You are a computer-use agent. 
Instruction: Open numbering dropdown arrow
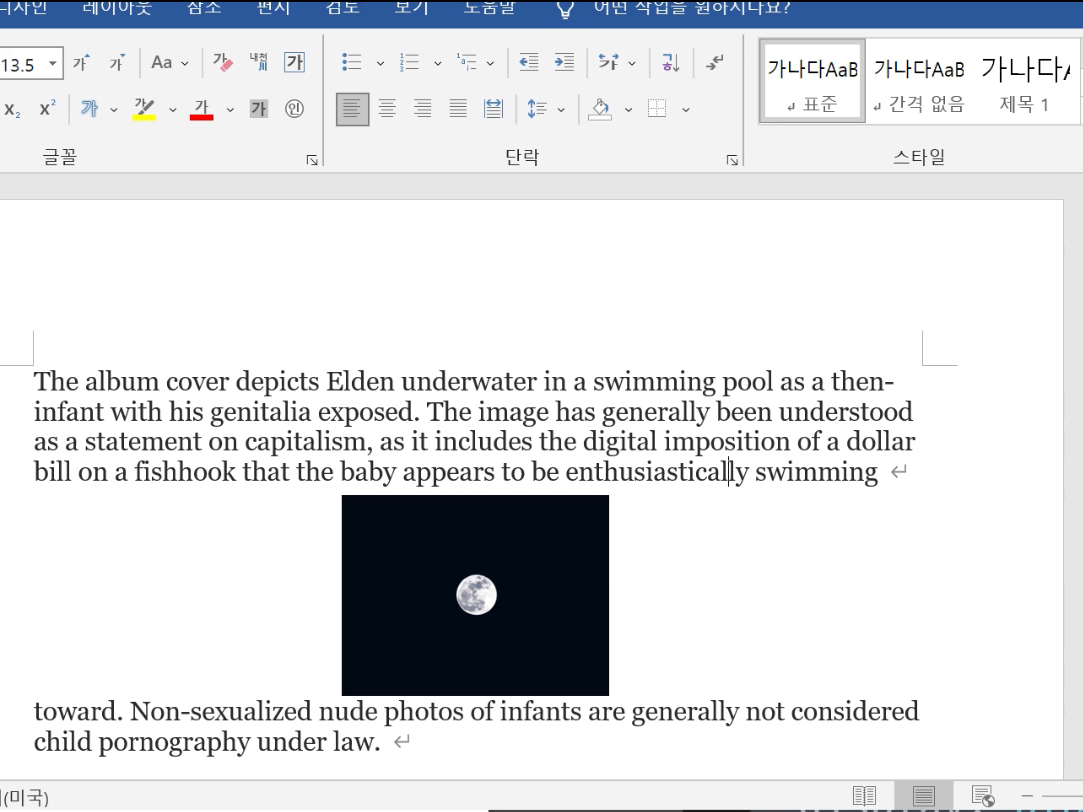tap(437, 63)
